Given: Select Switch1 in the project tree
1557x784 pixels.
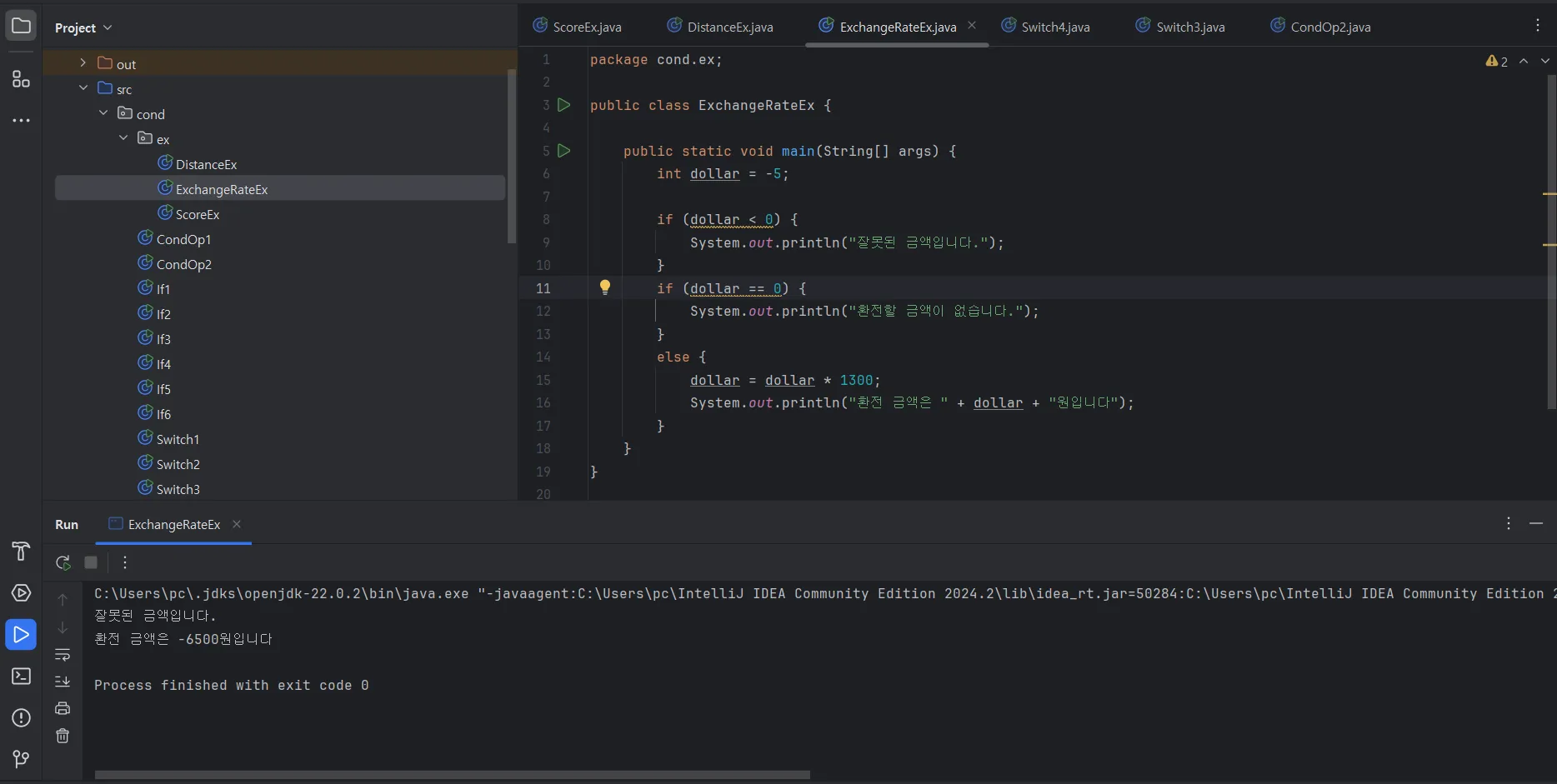Looking at the screenshot, I should click(x=178, y=439).
